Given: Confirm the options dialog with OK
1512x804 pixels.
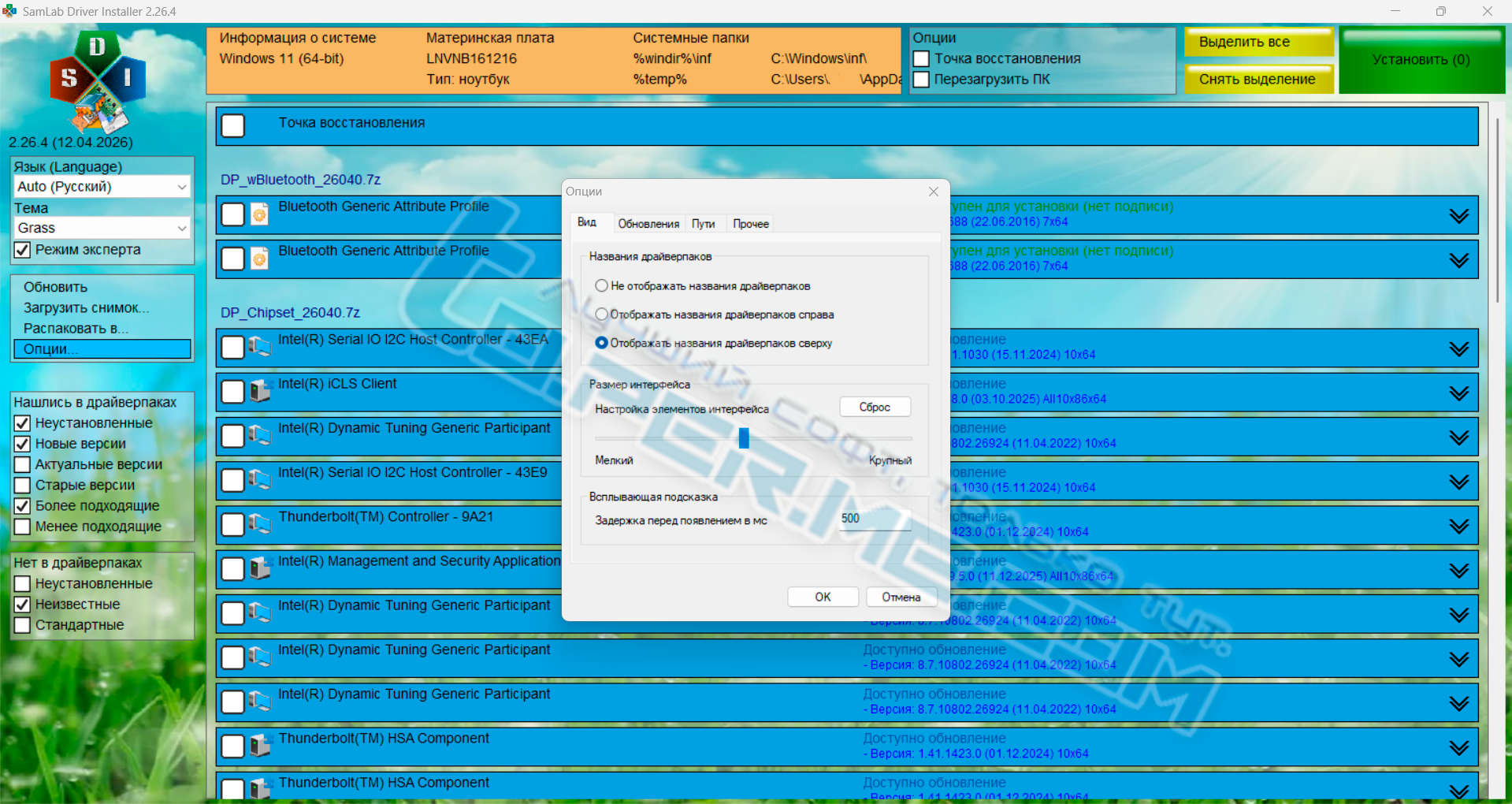Looking at the screenshot, I should tap(823, 597).
